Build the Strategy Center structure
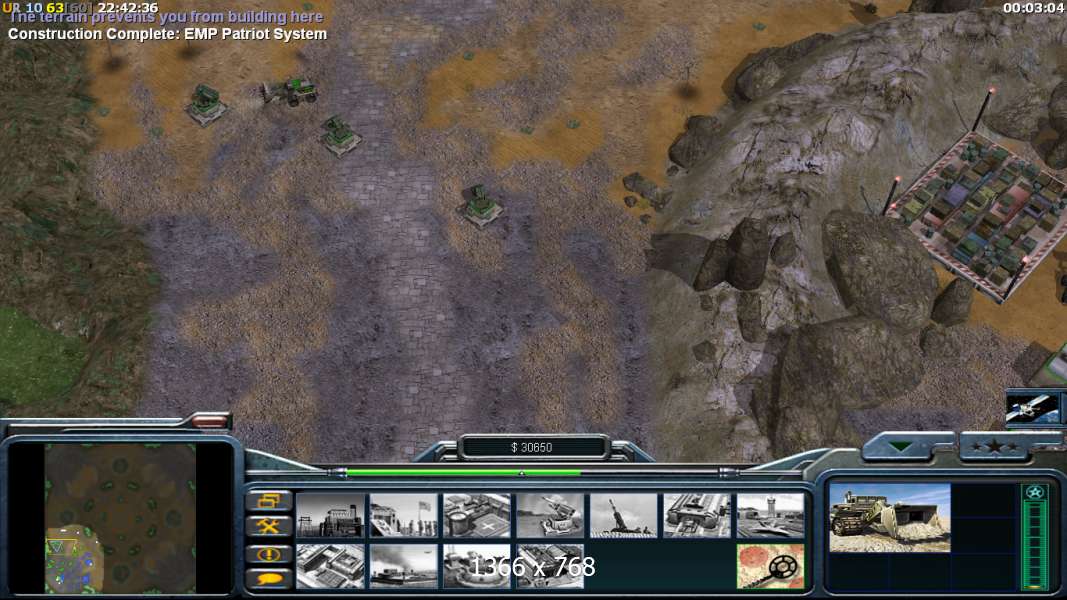1067x600 pixels. (330, 566)
